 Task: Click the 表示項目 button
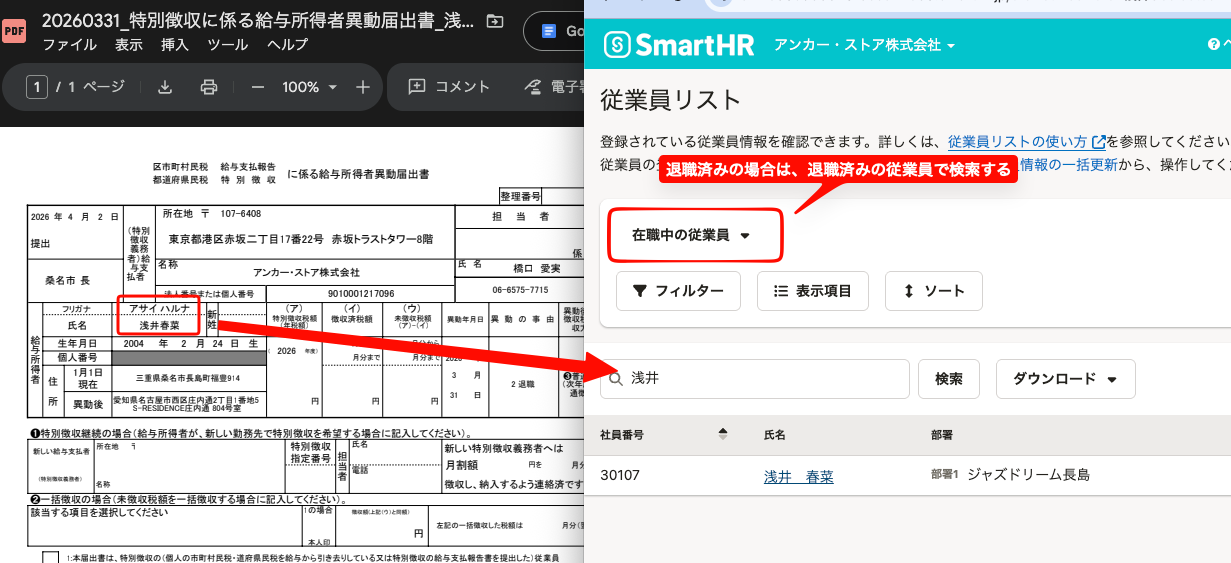pos(813,291)
